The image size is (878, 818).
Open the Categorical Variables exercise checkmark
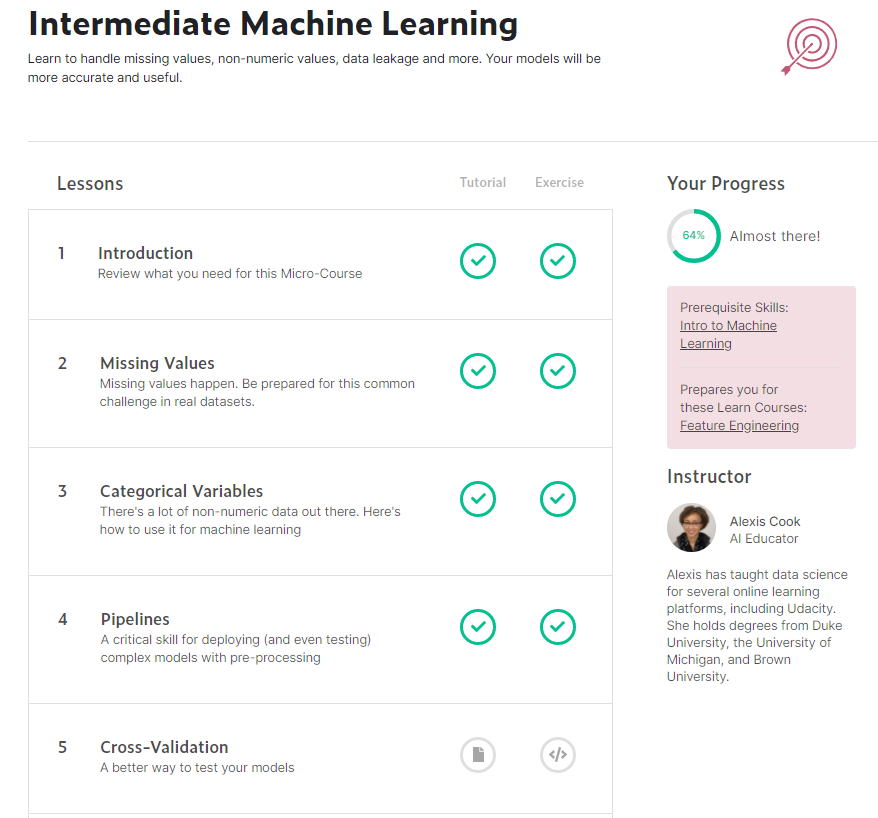click(x=558, y=499)
